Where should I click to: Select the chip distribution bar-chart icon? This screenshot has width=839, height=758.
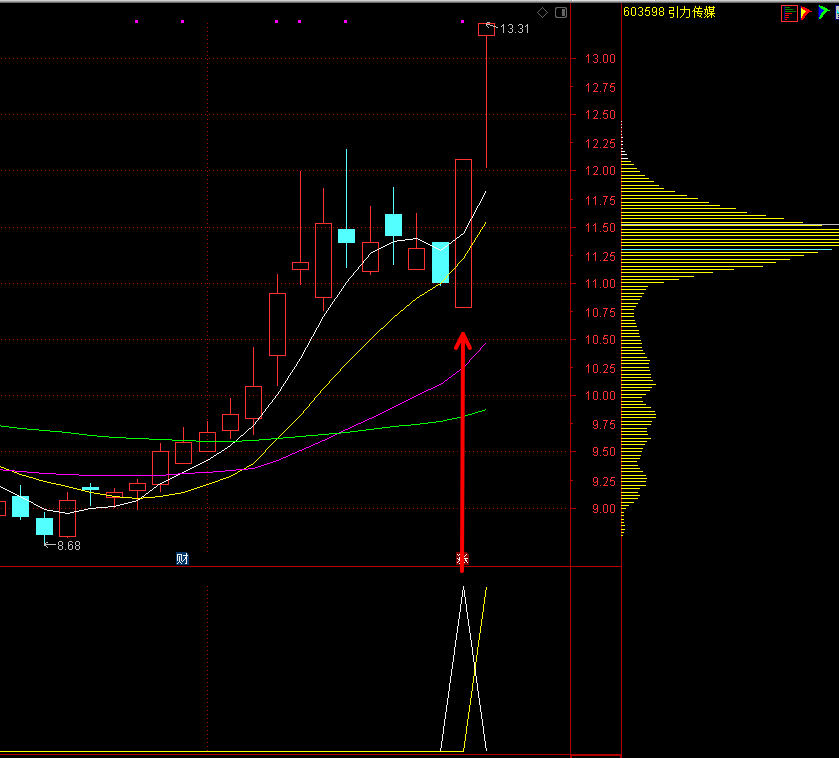click(789, 13)
